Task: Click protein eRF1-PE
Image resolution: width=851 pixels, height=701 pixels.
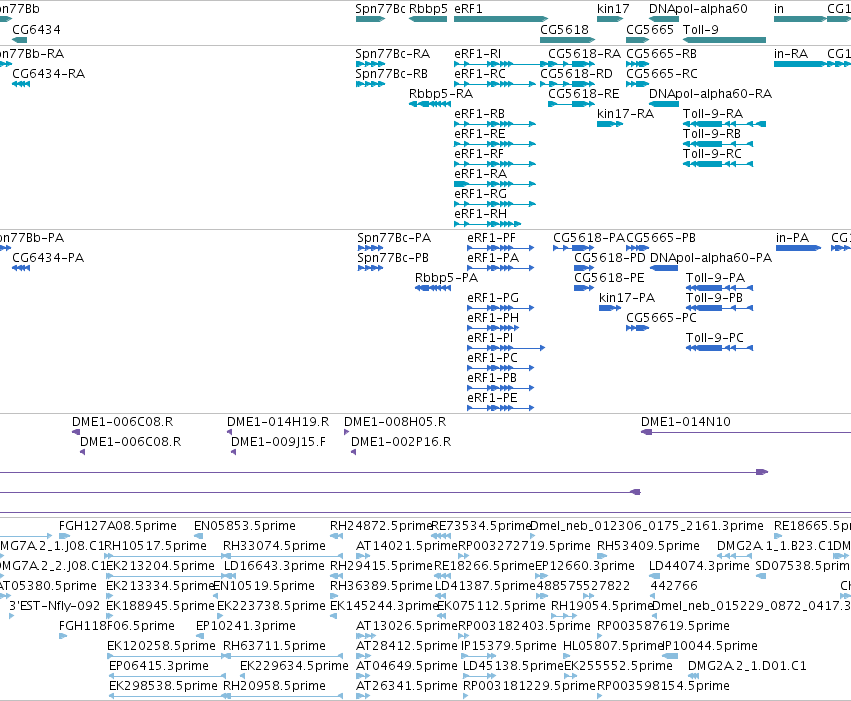Action: (x=492, y=398)
